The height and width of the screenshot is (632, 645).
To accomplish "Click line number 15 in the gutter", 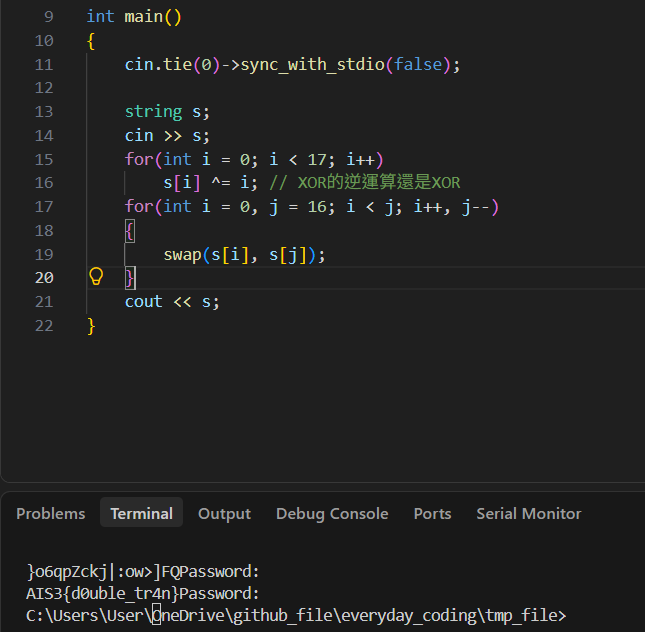I will (44, 160).
